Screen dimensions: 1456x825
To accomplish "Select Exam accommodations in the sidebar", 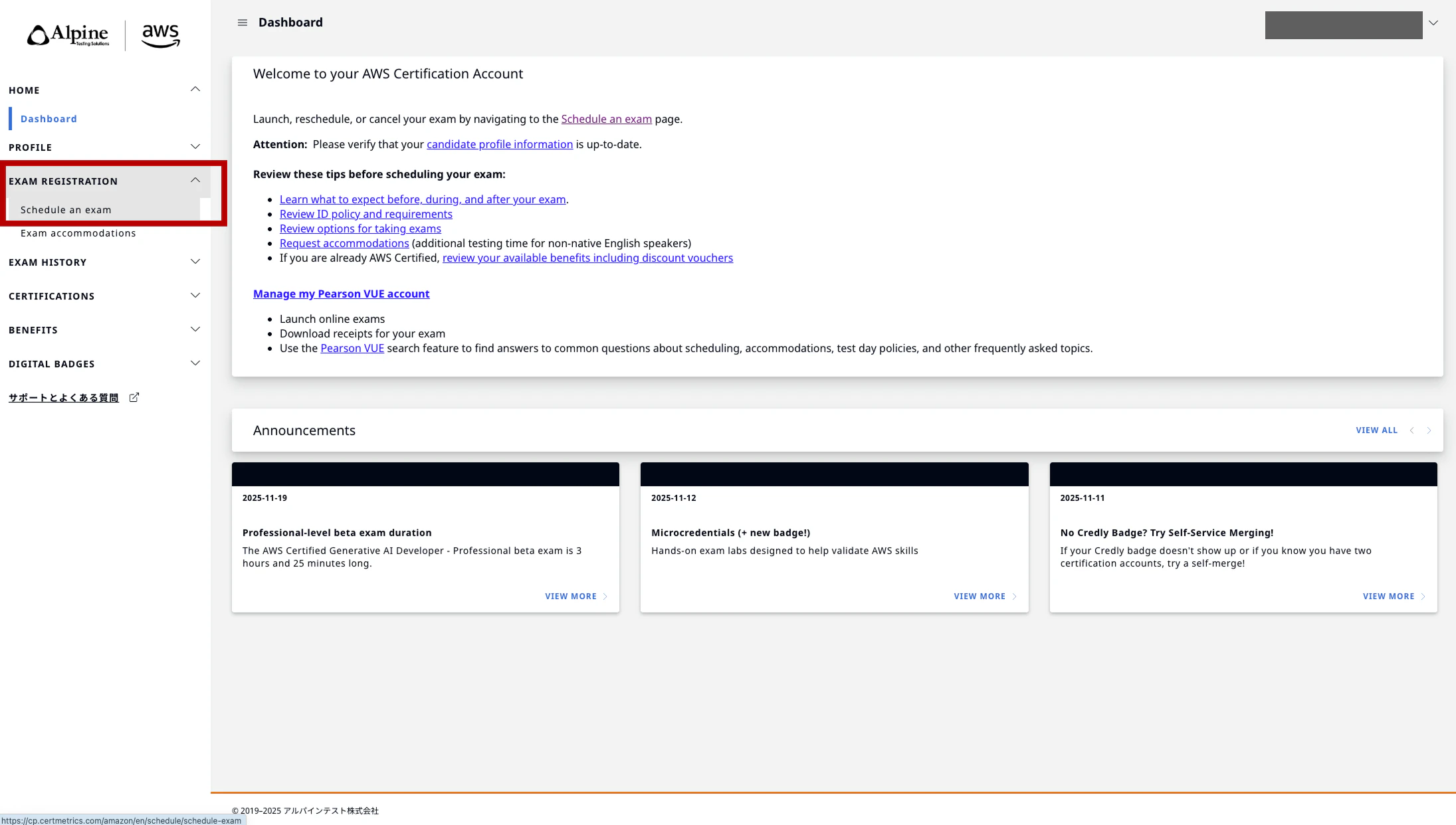I will (78, 233).
